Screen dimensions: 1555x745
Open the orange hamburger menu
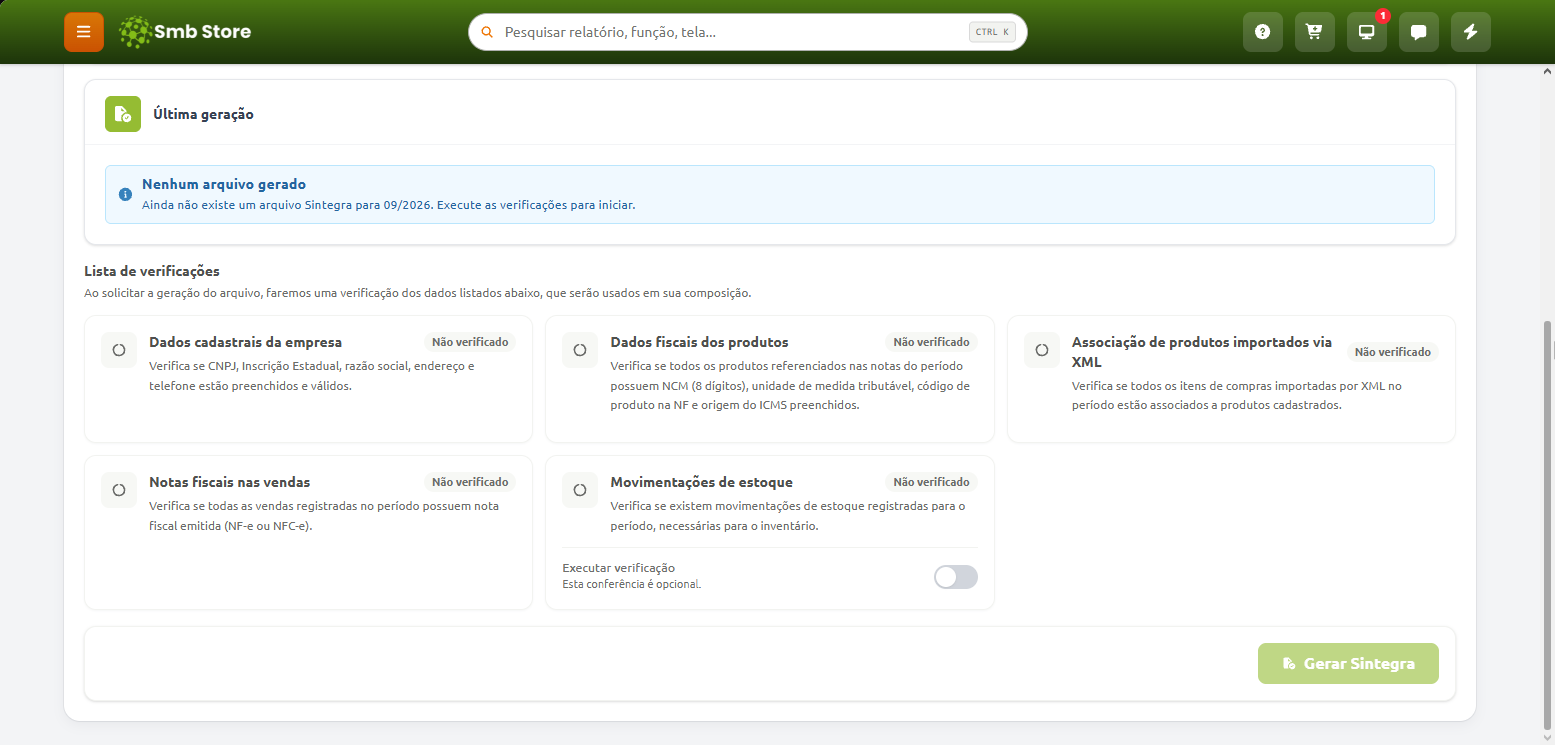coord(84,32)
